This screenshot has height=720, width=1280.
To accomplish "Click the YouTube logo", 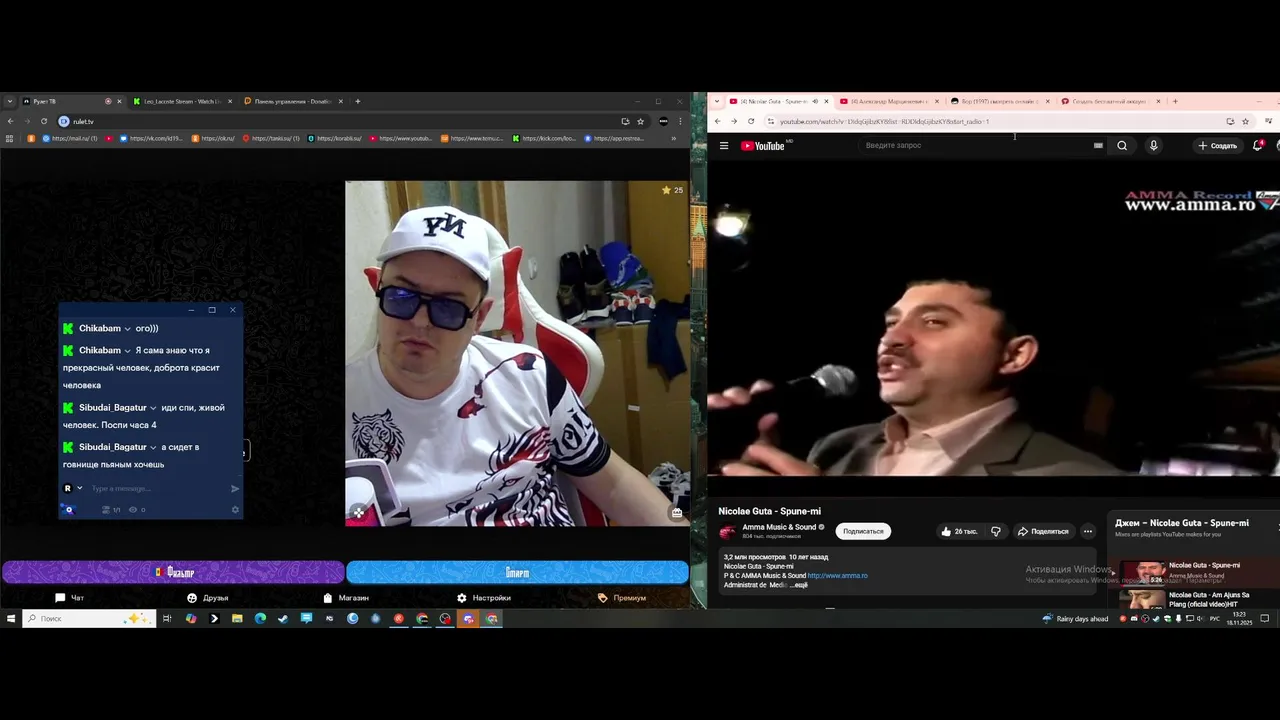I will (x=763, y=146).
